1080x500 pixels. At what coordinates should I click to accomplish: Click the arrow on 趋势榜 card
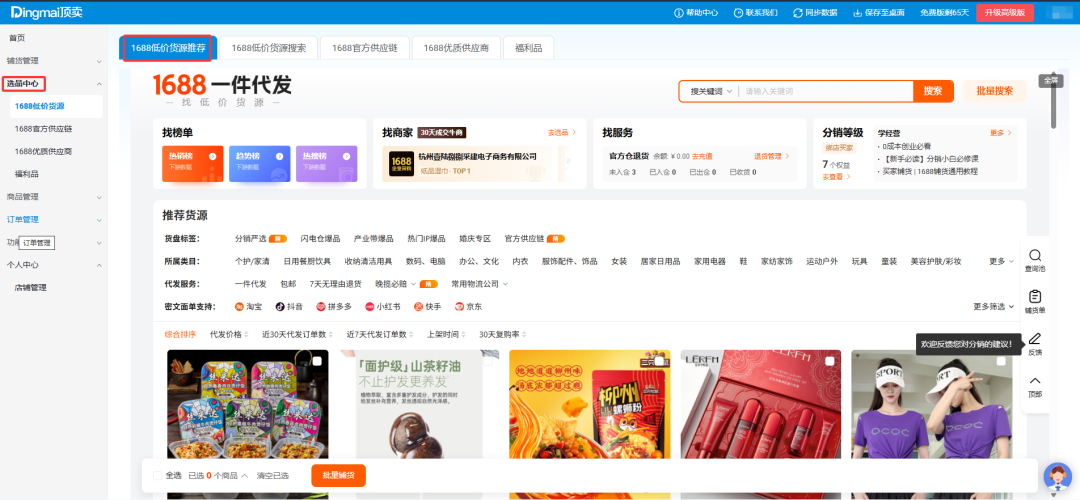pos(279,156)
